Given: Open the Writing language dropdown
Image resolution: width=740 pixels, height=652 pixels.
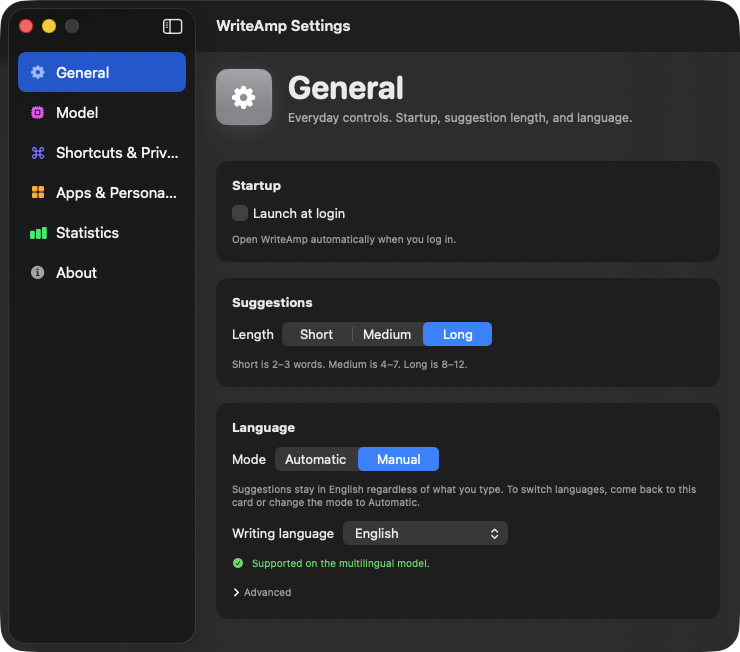Looking at the screenshot, I should point(425,533).
